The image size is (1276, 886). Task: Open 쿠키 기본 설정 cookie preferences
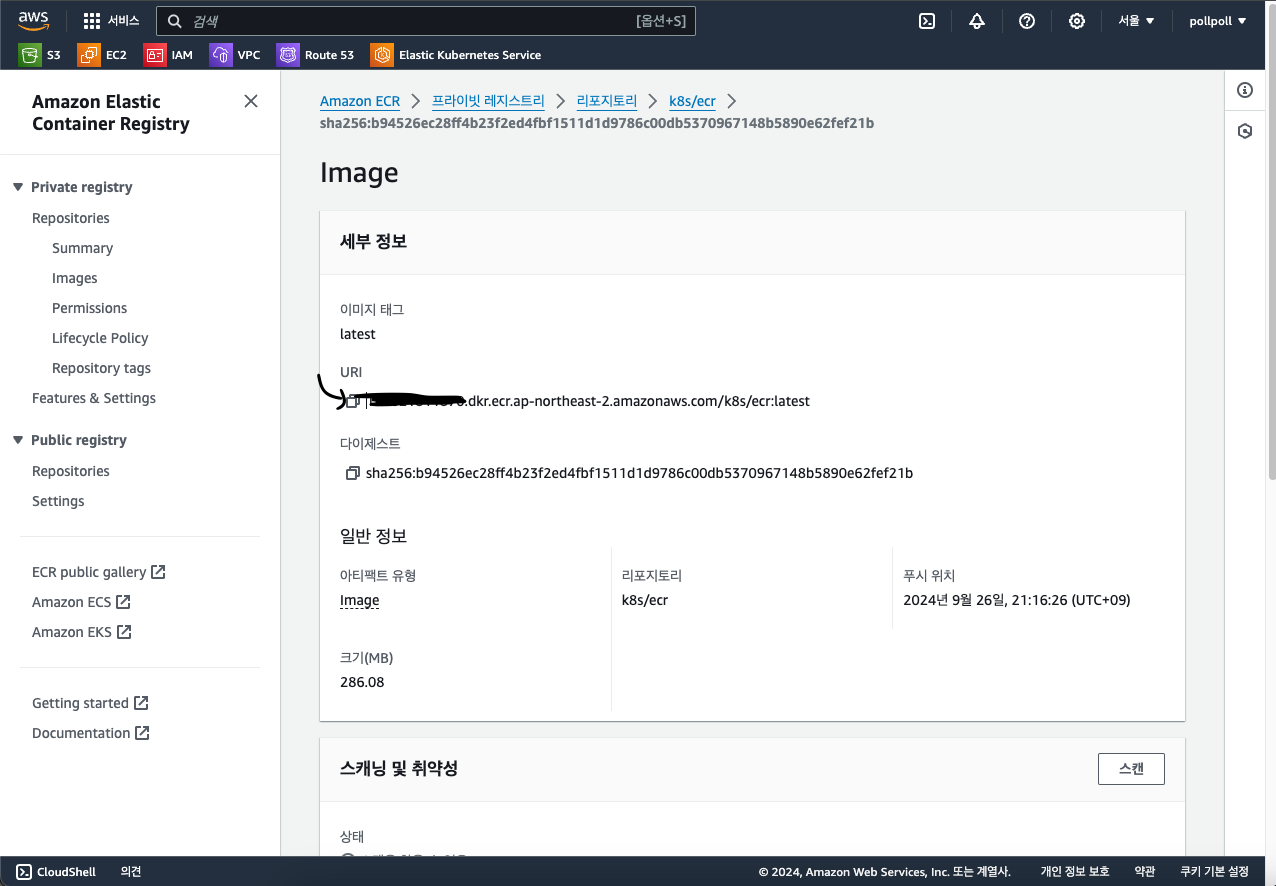[x=1214, y=872]
